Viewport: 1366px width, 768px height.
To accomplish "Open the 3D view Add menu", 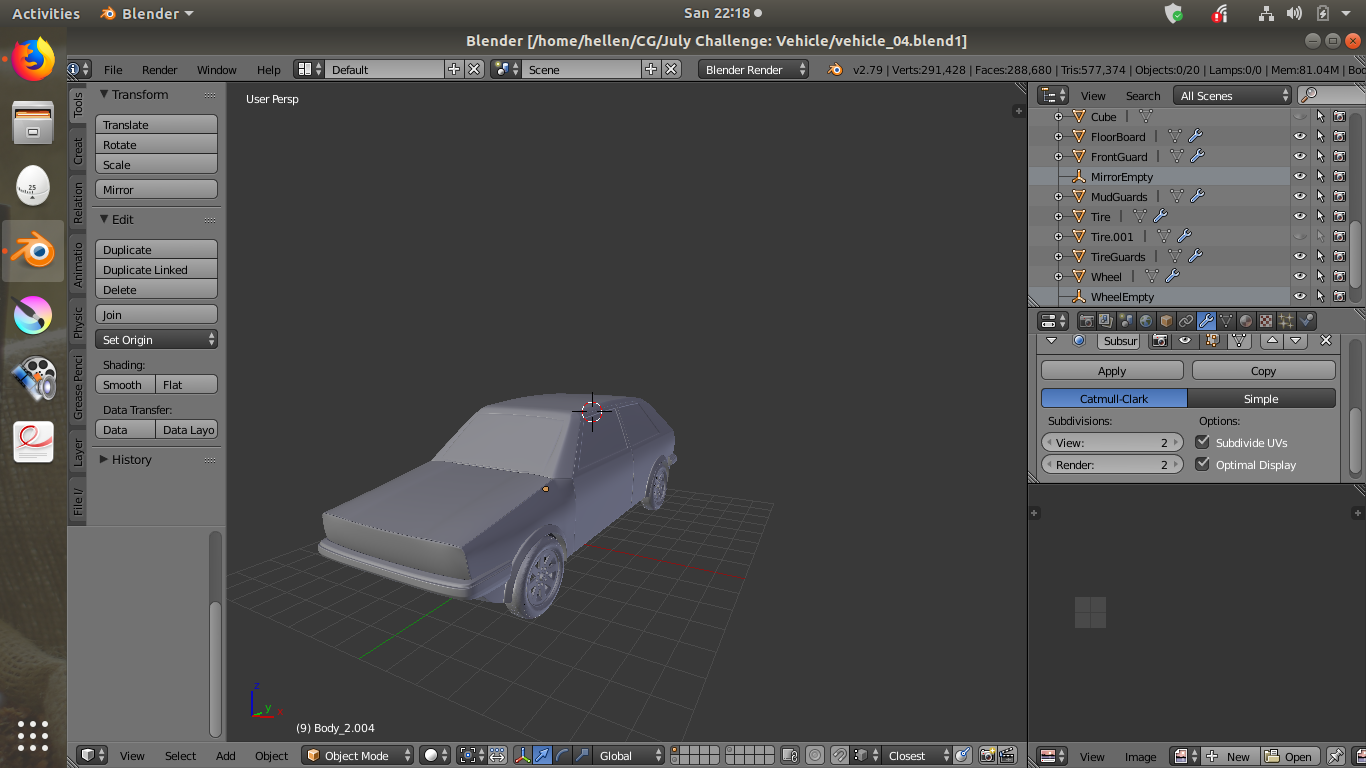I will (226, 756).
